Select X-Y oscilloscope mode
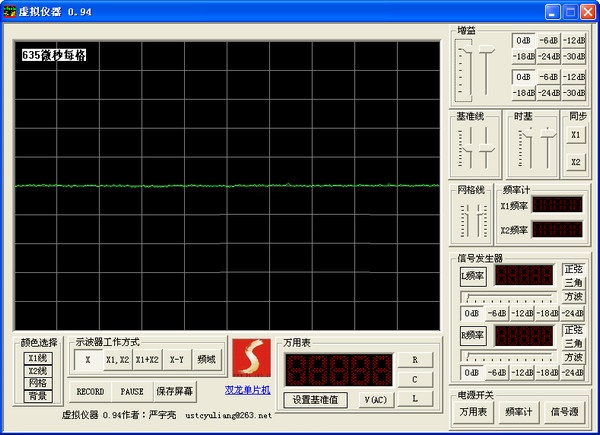 [177, 360]
